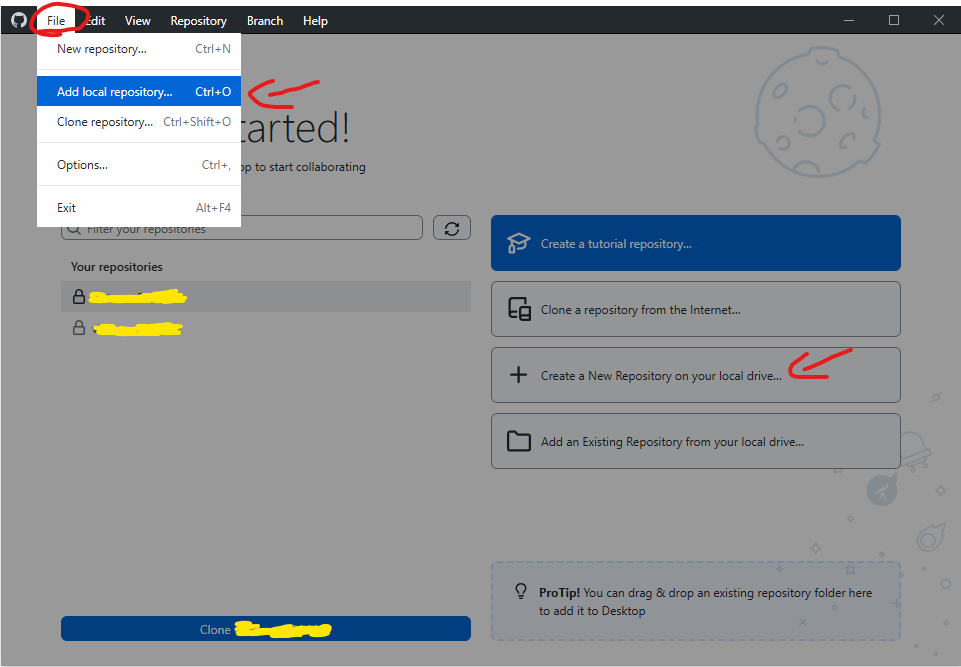The height and width of the screenshot is (667, 961).
Task: Select Exit in the File menu
Action: pos(139,207)
